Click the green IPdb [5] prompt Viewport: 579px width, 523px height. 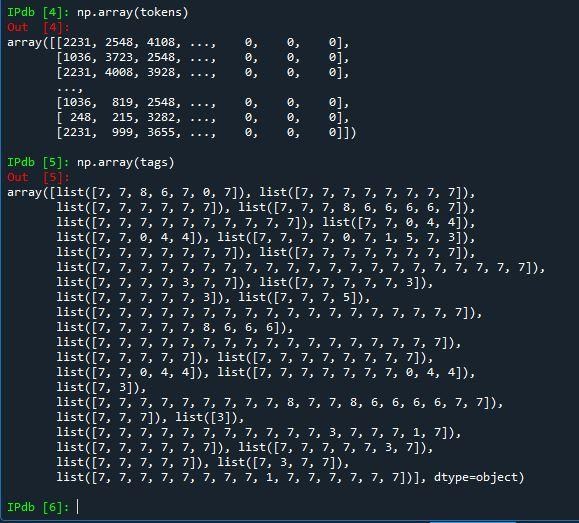38,162
